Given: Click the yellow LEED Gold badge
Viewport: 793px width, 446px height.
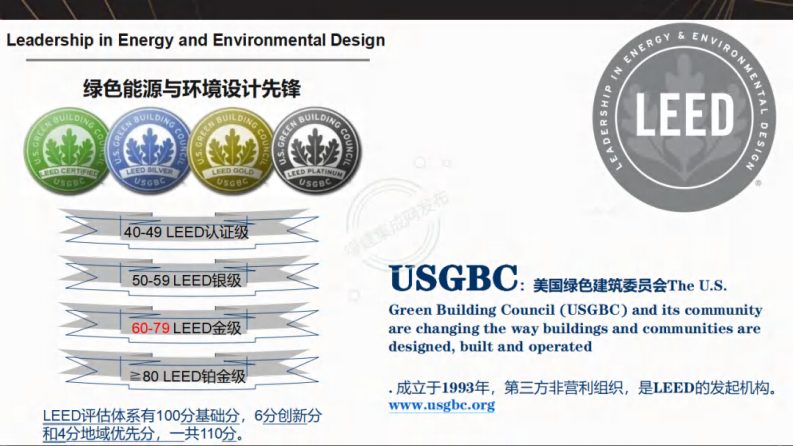Looking at the screenshot, I should coord(232,151).
